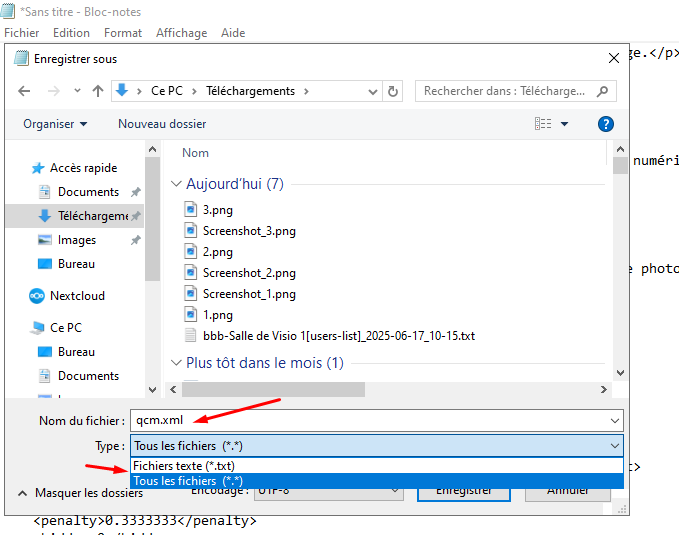Viewport: 679px width, 535px height.
Task: Click Masquer les dossiers
Action: 88,493
